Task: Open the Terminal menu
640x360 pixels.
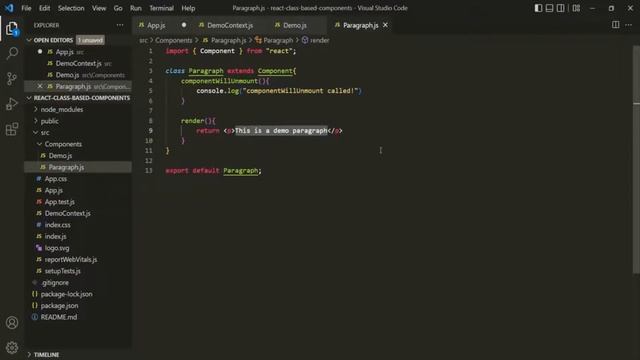Action: 161,8
